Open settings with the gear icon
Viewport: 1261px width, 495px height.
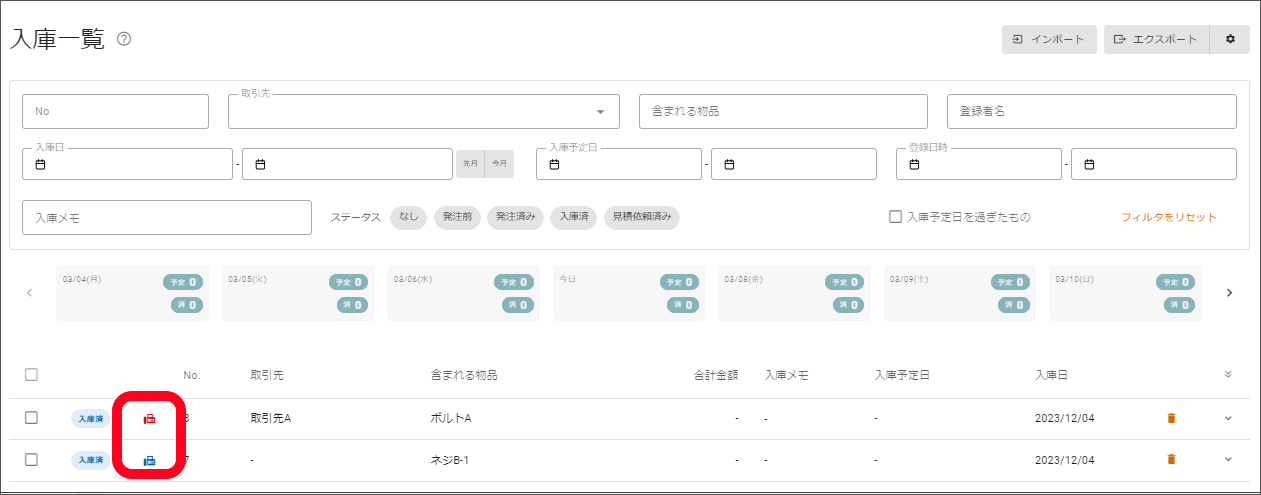(1230, 39)
